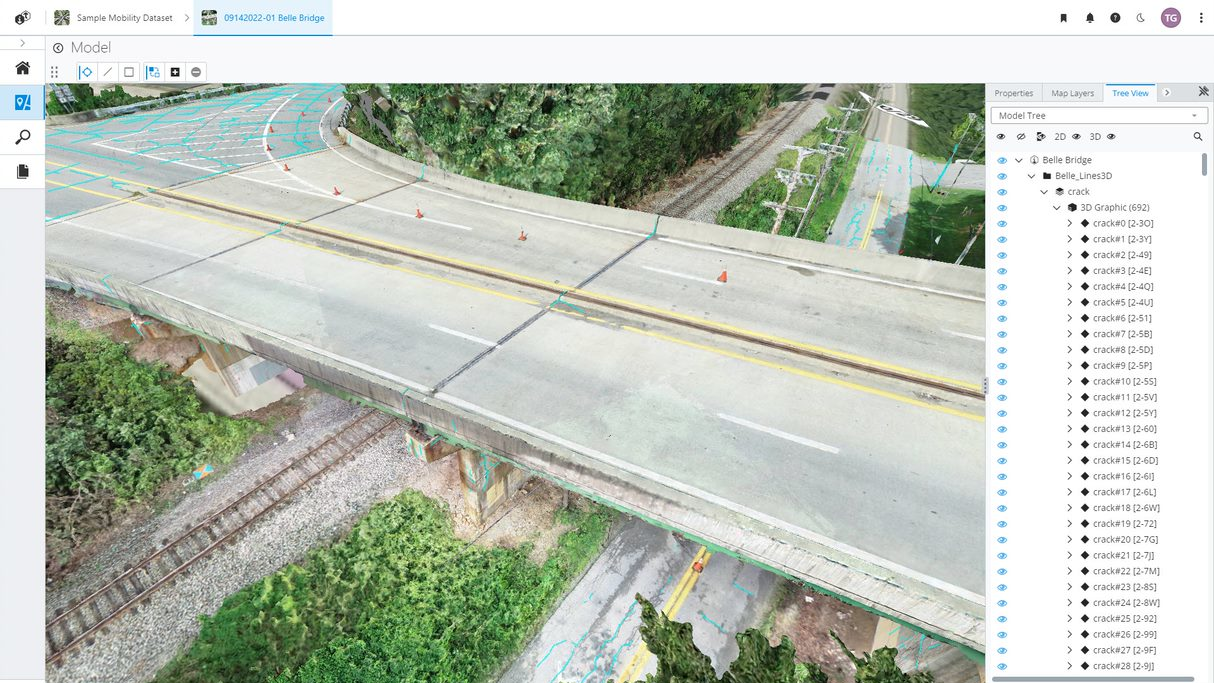Open the documents panel from left sidebar

click(x=21, y=170)
